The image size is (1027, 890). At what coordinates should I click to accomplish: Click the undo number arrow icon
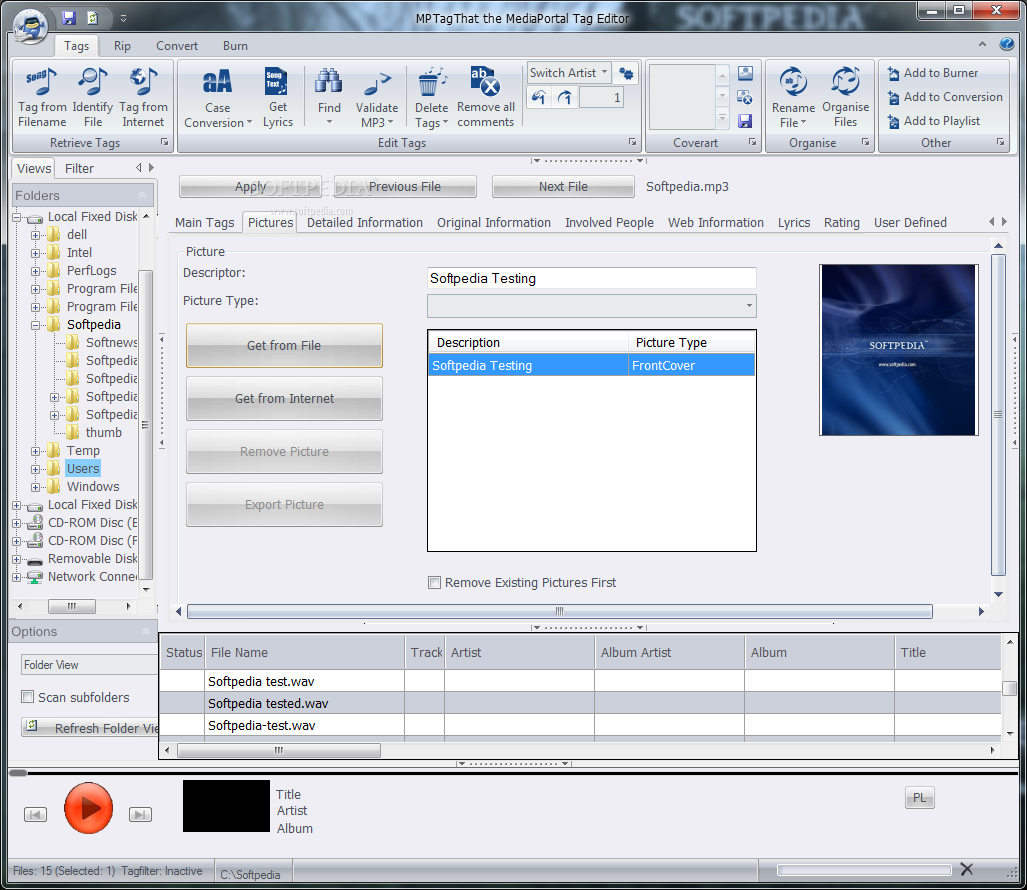click(x=538, y=98)
